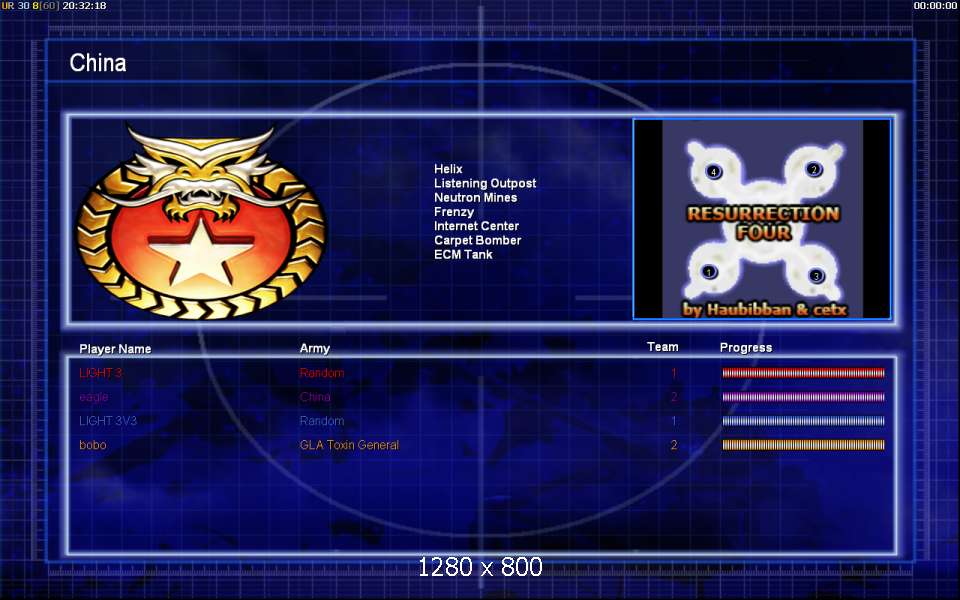
Task: Select start position marker 3 on map
Action: [x=816, y=276]
